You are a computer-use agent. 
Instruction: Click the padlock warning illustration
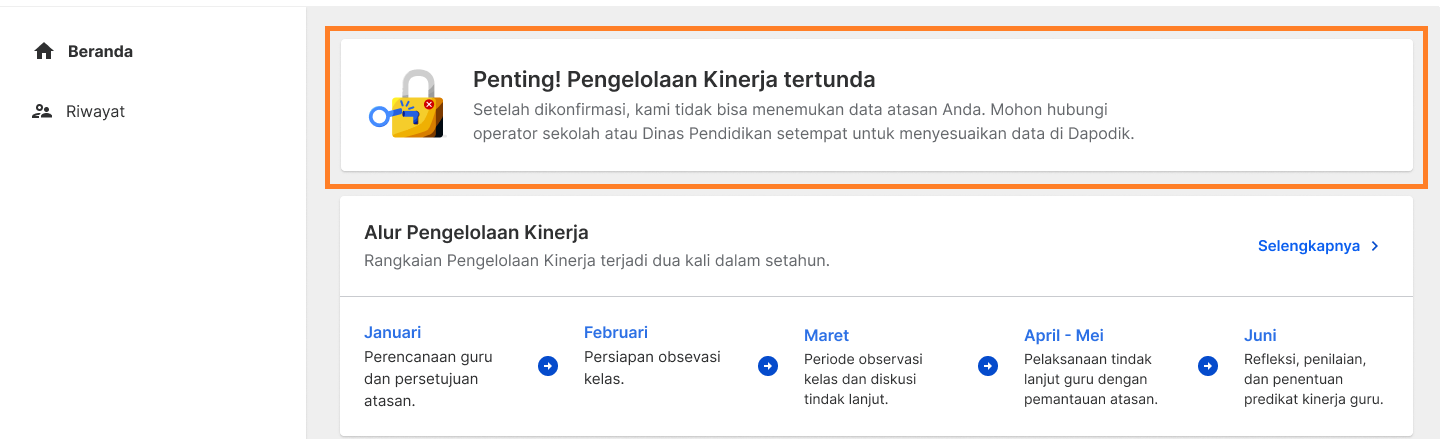point(407,104)
